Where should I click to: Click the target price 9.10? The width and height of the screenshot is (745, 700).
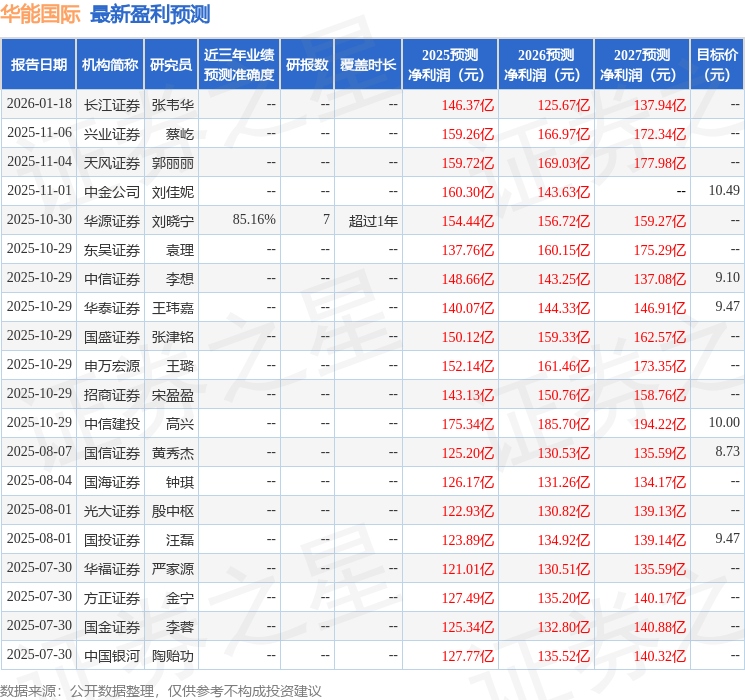[x=727, y=278]
